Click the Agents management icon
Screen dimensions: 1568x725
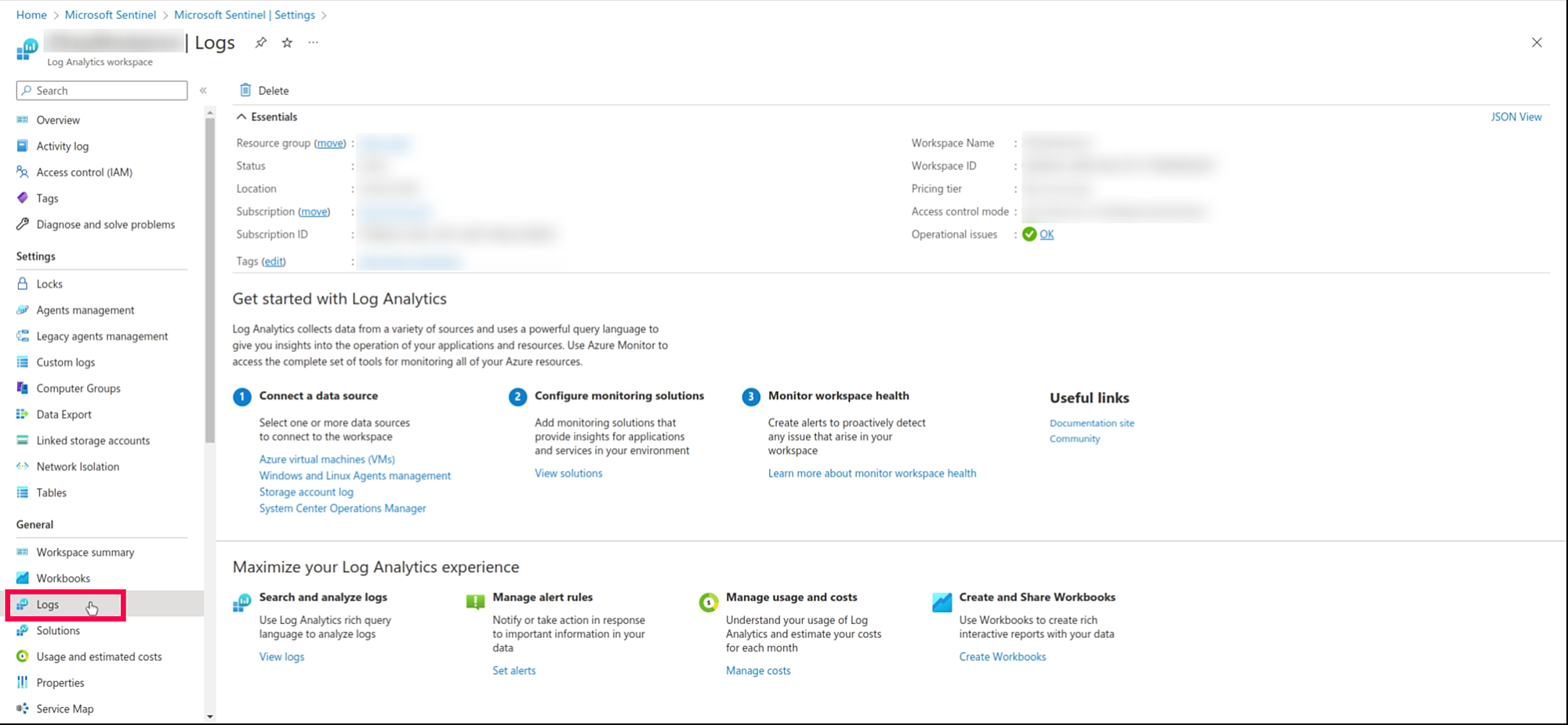23,310
